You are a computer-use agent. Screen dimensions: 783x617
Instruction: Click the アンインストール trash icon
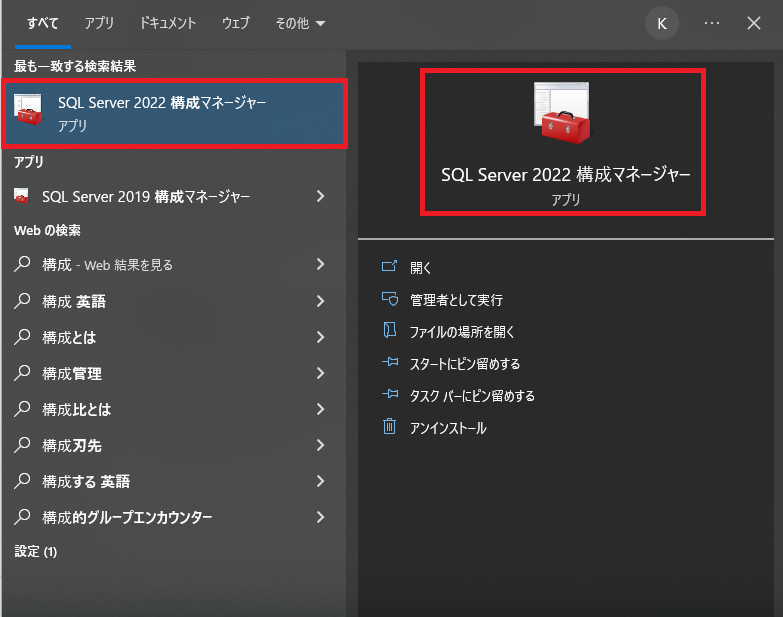pos(390,426)
